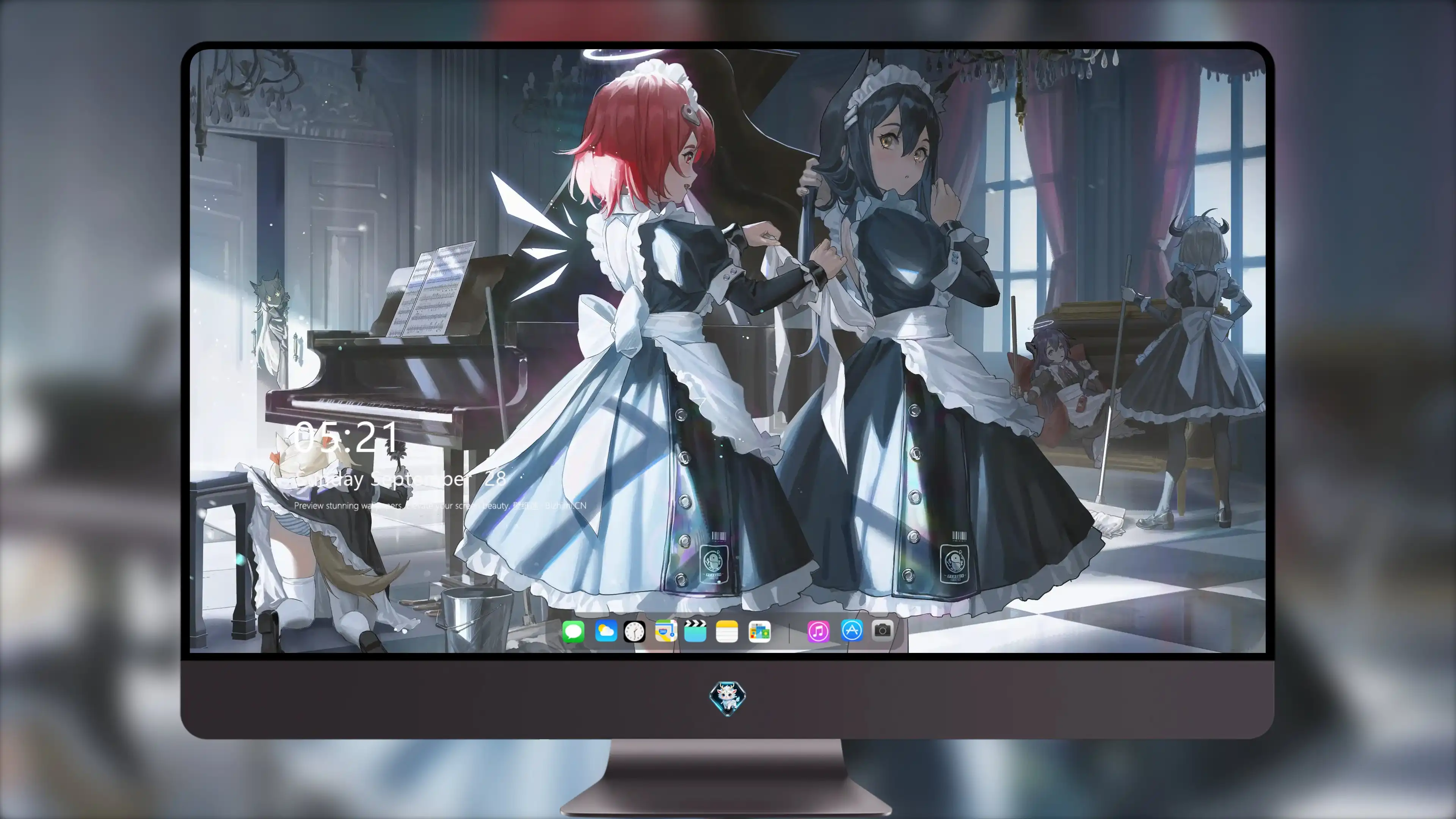Click the 05:21 clock widget
The width and height of the screenshot is (1456, 819).
[346, 437]
